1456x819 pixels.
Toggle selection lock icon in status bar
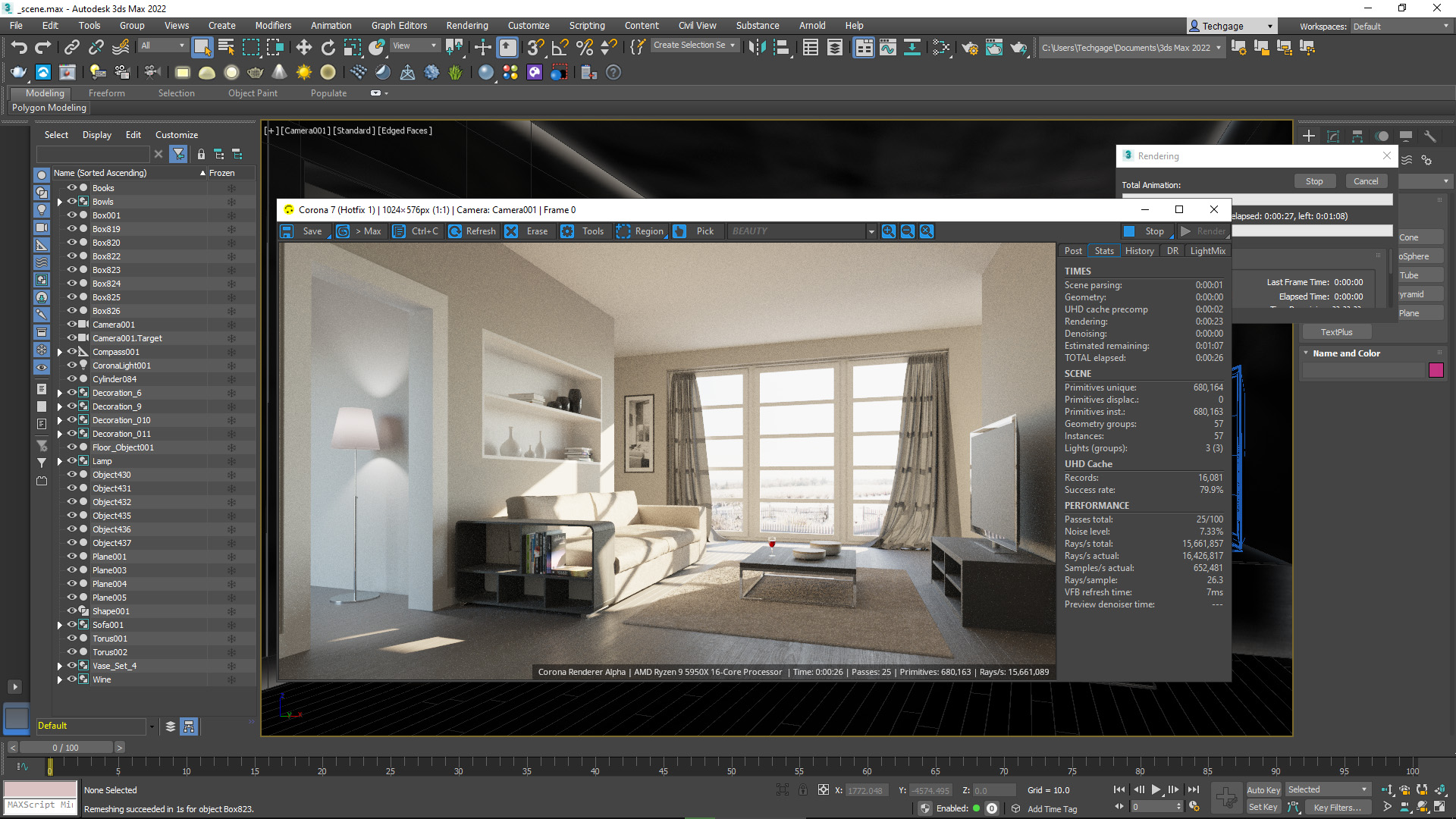pos(803,790)
